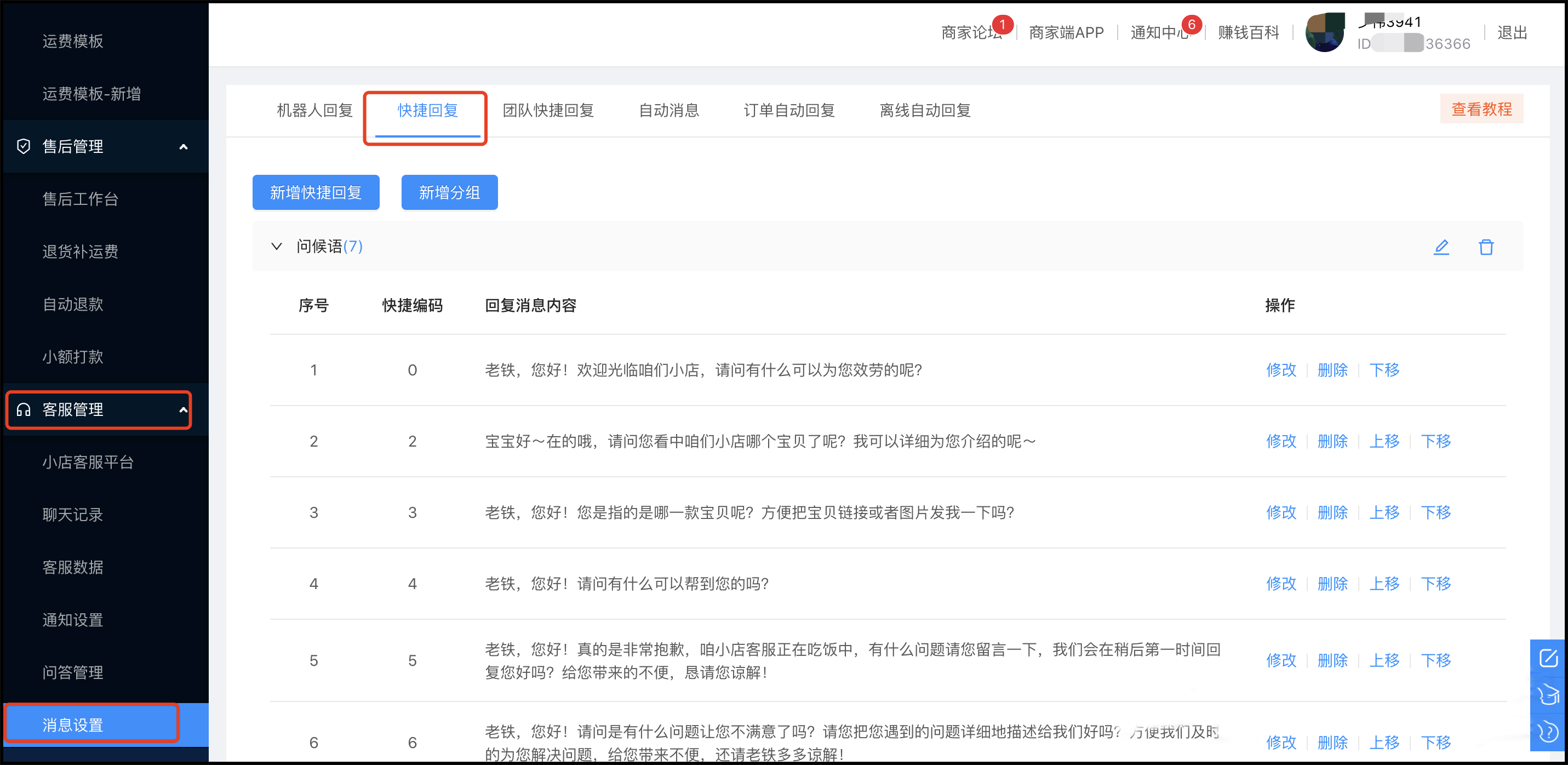Open 退货补运费 sidebar item
The height and width of the screenshot is (765, 1568).
(80, 251)
